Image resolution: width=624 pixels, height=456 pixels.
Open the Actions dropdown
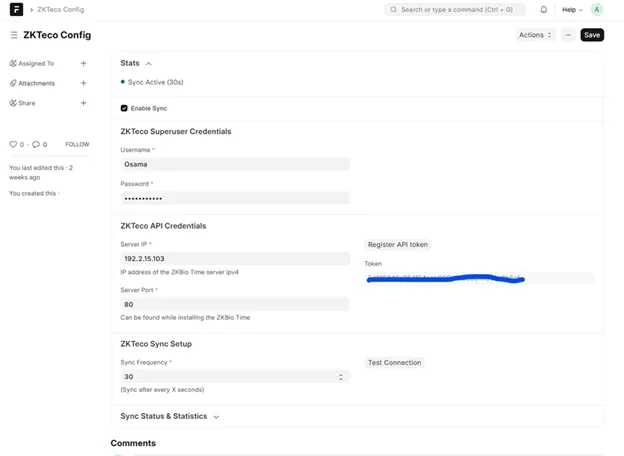click(x=535, y=35)
